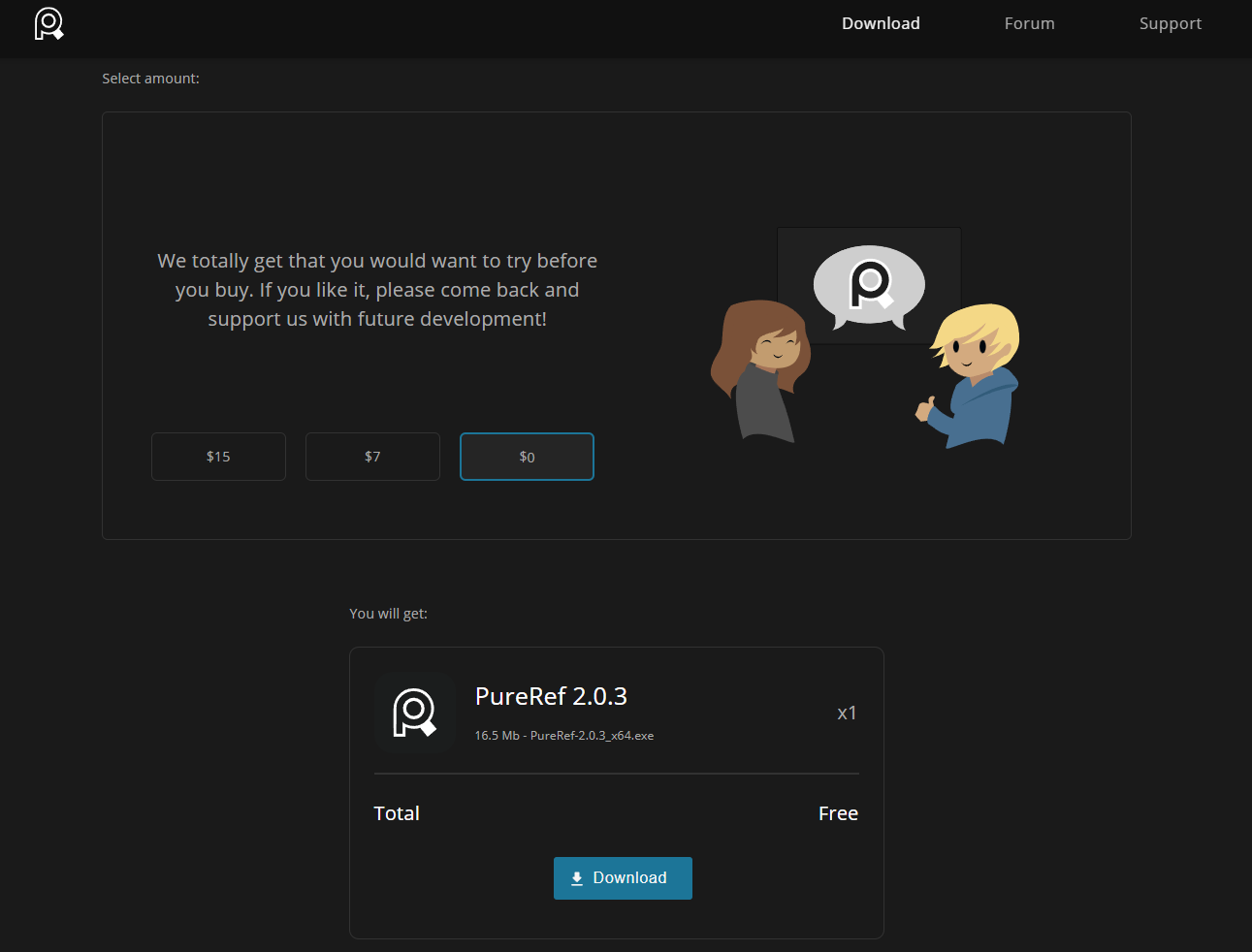Open the Forum nav item
Viewport: 1252px width, 952px height.
coord(1029,23)
